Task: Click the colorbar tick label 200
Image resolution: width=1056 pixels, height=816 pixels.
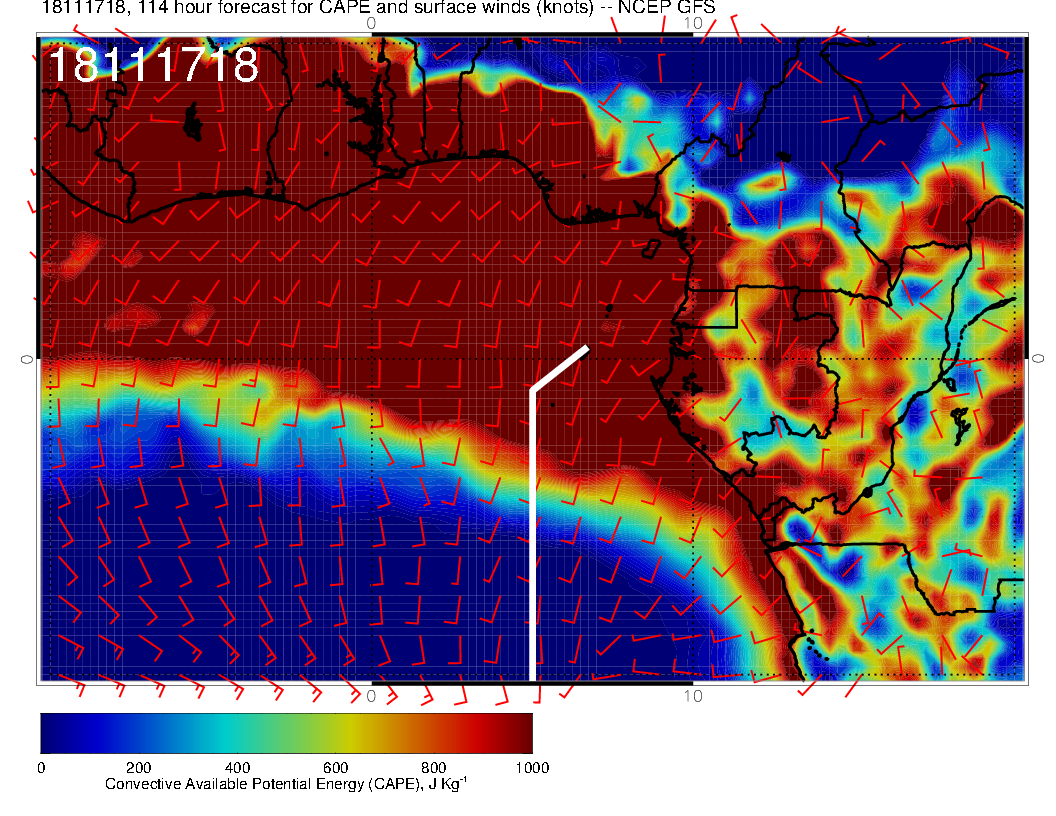Action: tap(139, 768)
